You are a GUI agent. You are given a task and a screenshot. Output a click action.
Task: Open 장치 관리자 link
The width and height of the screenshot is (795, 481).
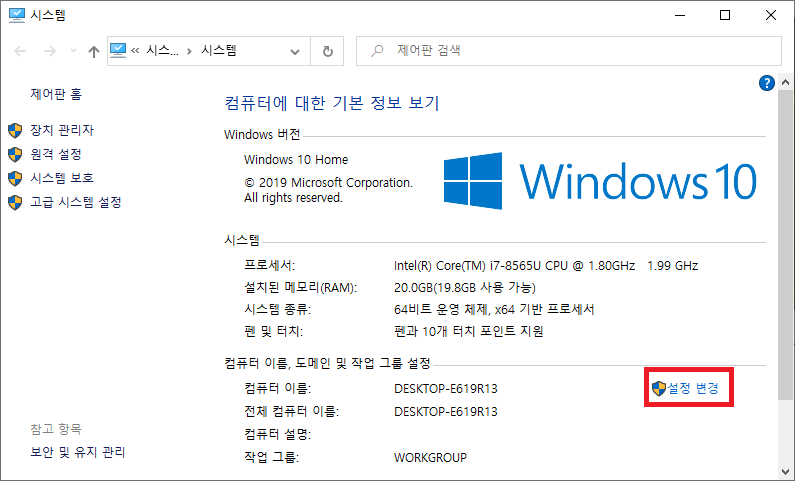click(62, 130)
